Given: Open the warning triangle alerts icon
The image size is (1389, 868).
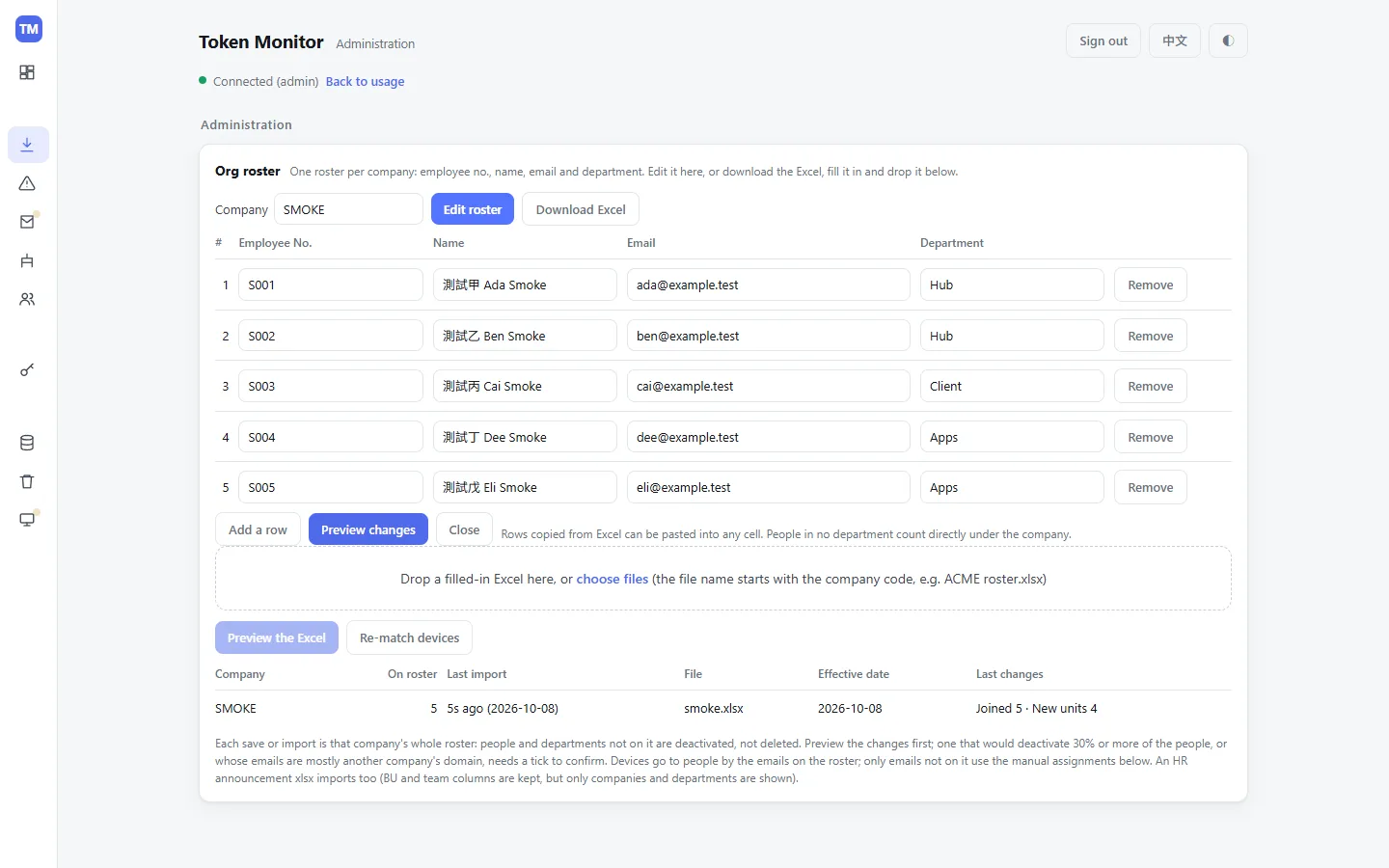Looking at the screenshot, I should tap(27, 183).
